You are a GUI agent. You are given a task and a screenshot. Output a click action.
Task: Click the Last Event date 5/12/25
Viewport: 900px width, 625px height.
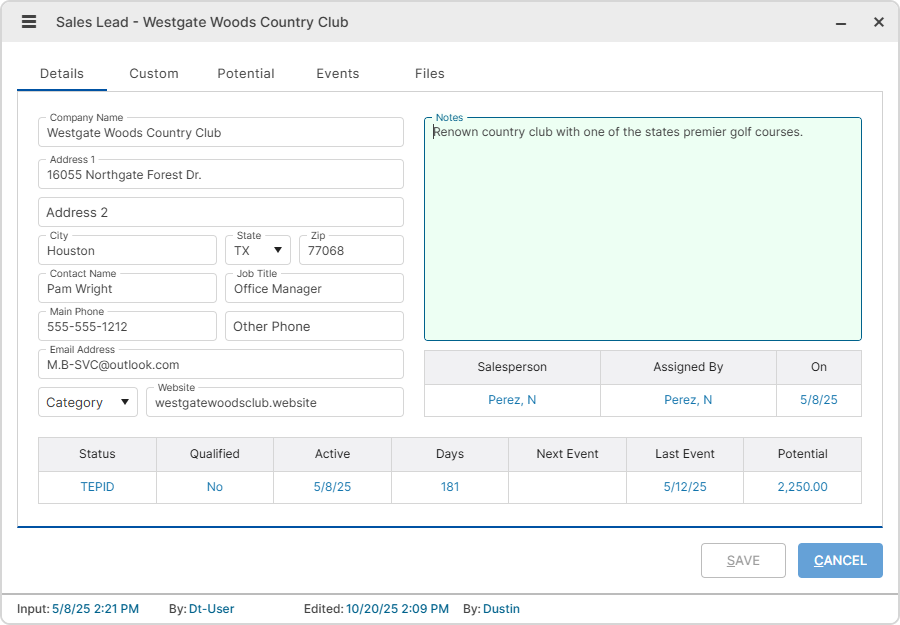(x=685, y=487)
